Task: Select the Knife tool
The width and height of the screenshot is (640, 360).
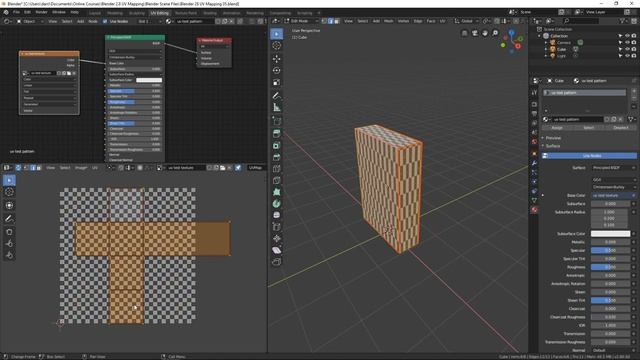Action: 276,180
